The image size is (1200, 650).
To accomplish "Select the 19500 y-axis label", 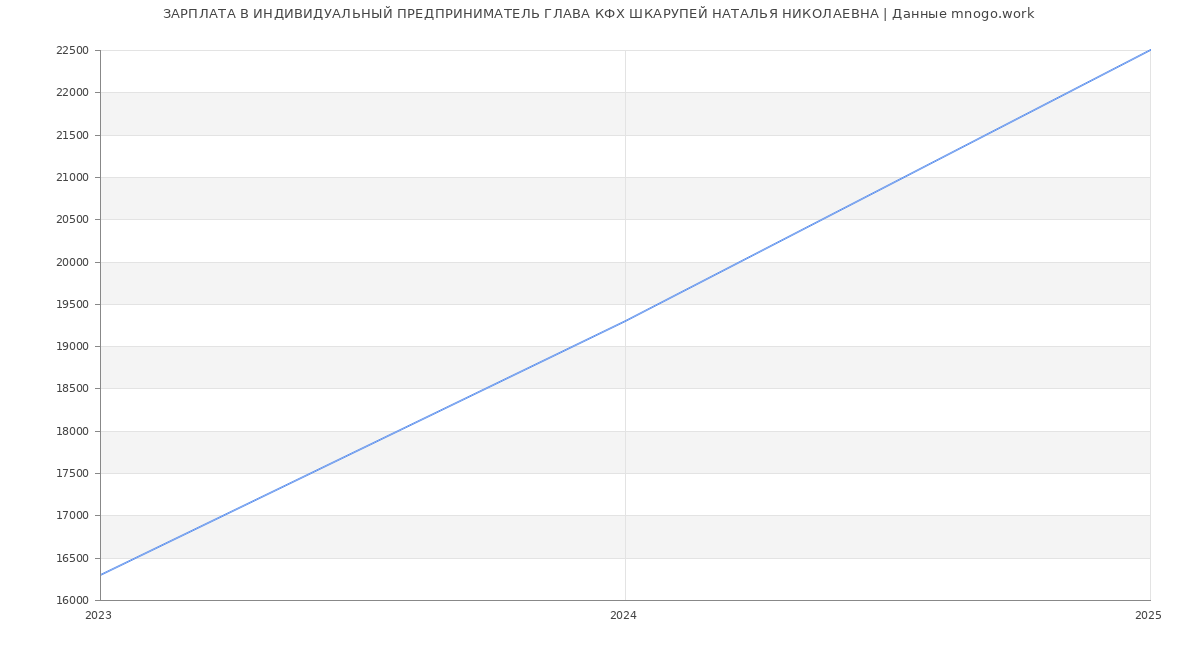I will pyautogui.click(x=72, y=304).
